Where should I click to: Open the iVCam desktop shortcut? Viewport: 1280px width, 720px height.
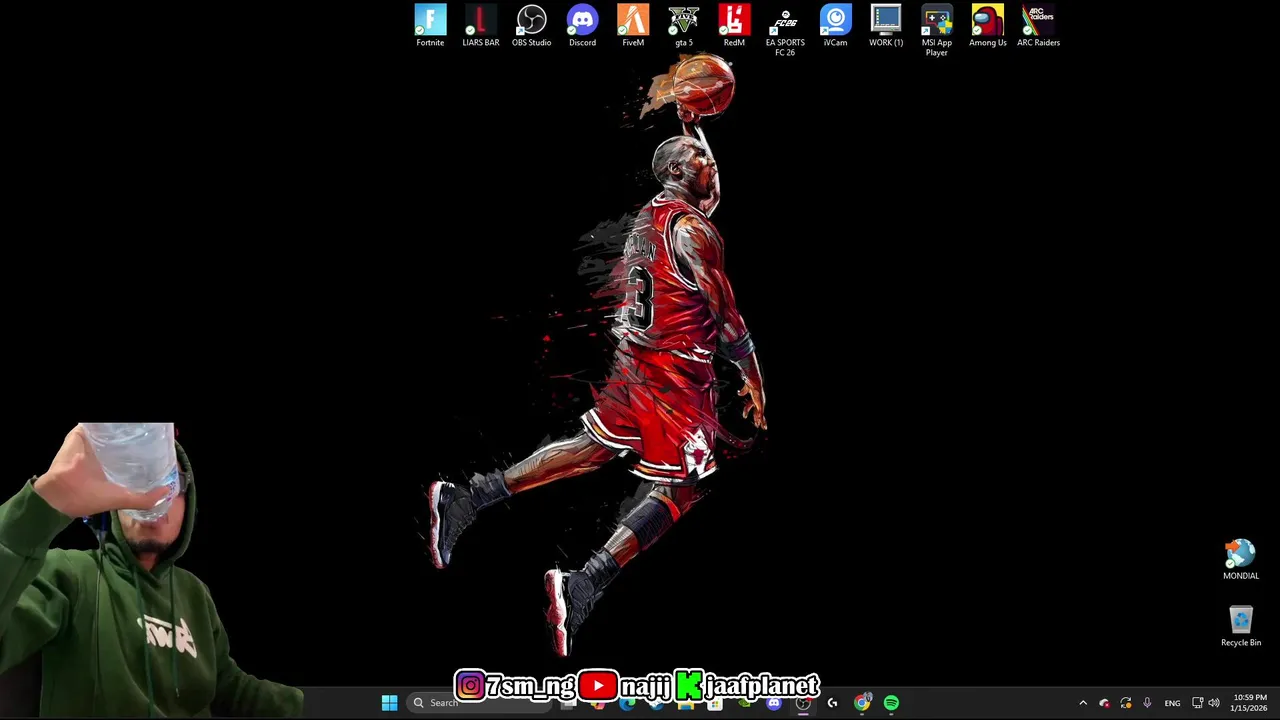(x=835, y=26)
